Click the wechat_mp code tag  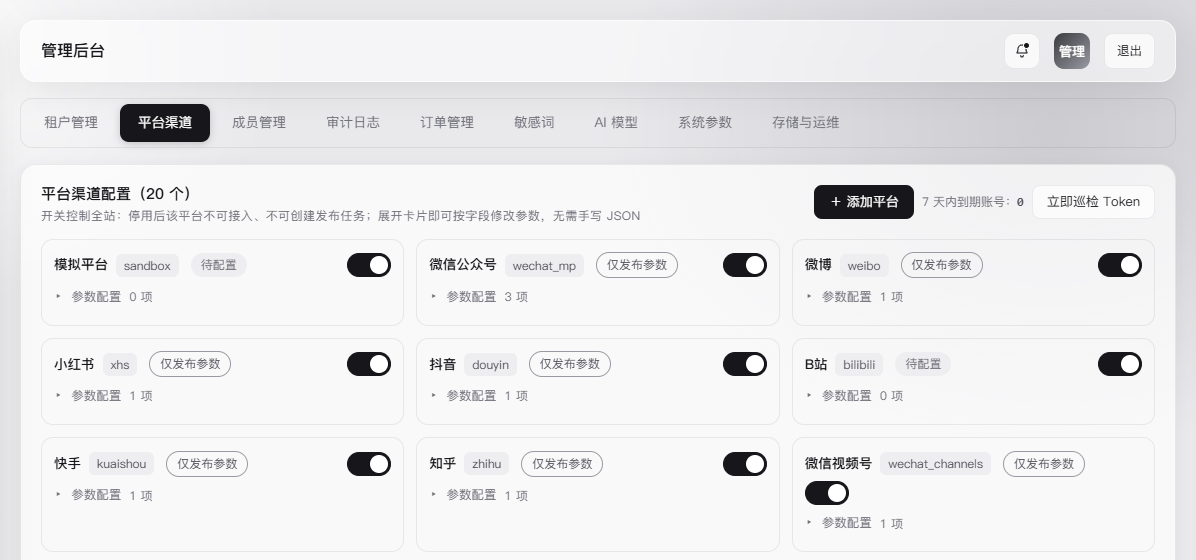click(x=544, y=266)
